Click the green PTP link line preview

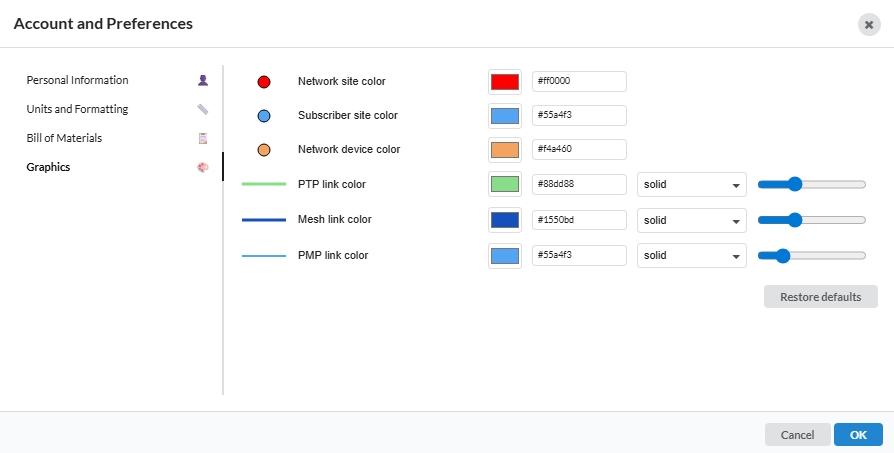264,184
